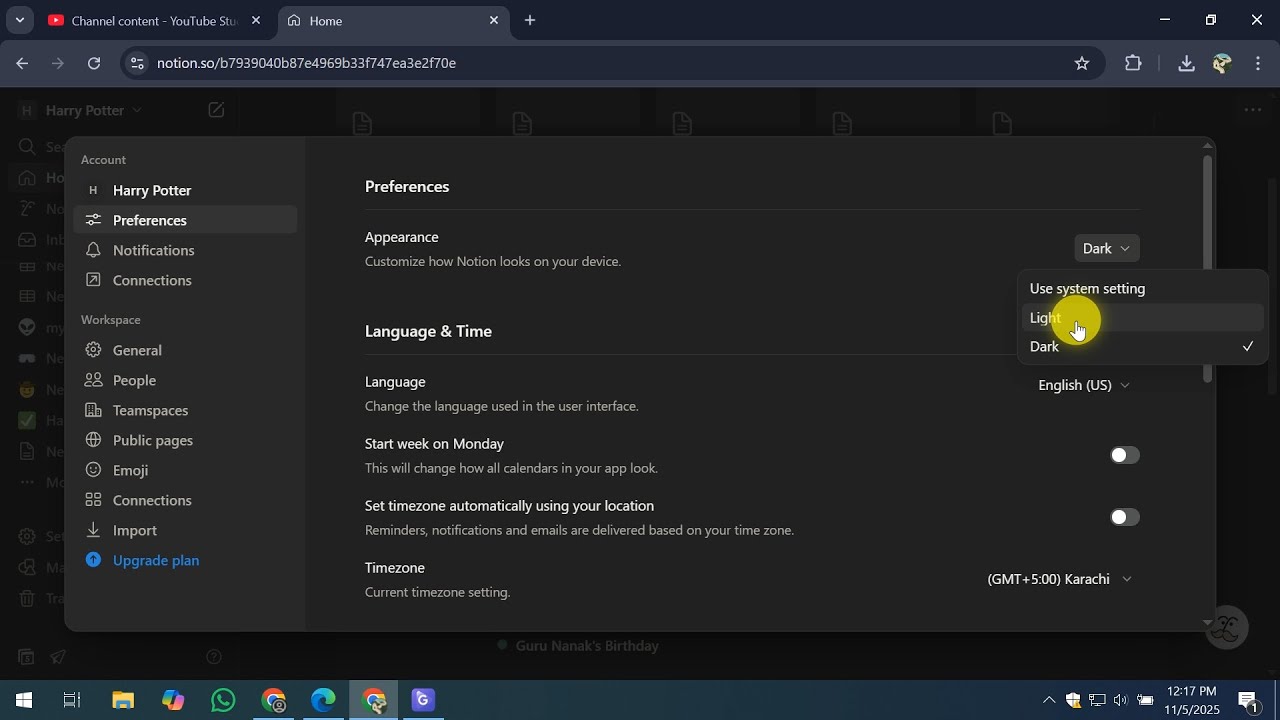This screenshot has width=1280, height=720.
Task: Reload the Notion page
Action: [x=94, y=63]
